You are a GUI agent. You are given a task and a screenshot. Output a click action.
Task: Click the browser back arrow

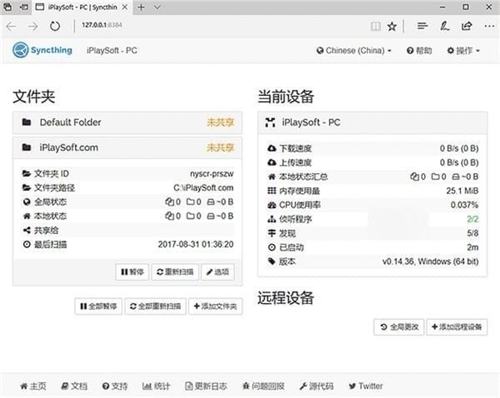[x=11, y=26]
